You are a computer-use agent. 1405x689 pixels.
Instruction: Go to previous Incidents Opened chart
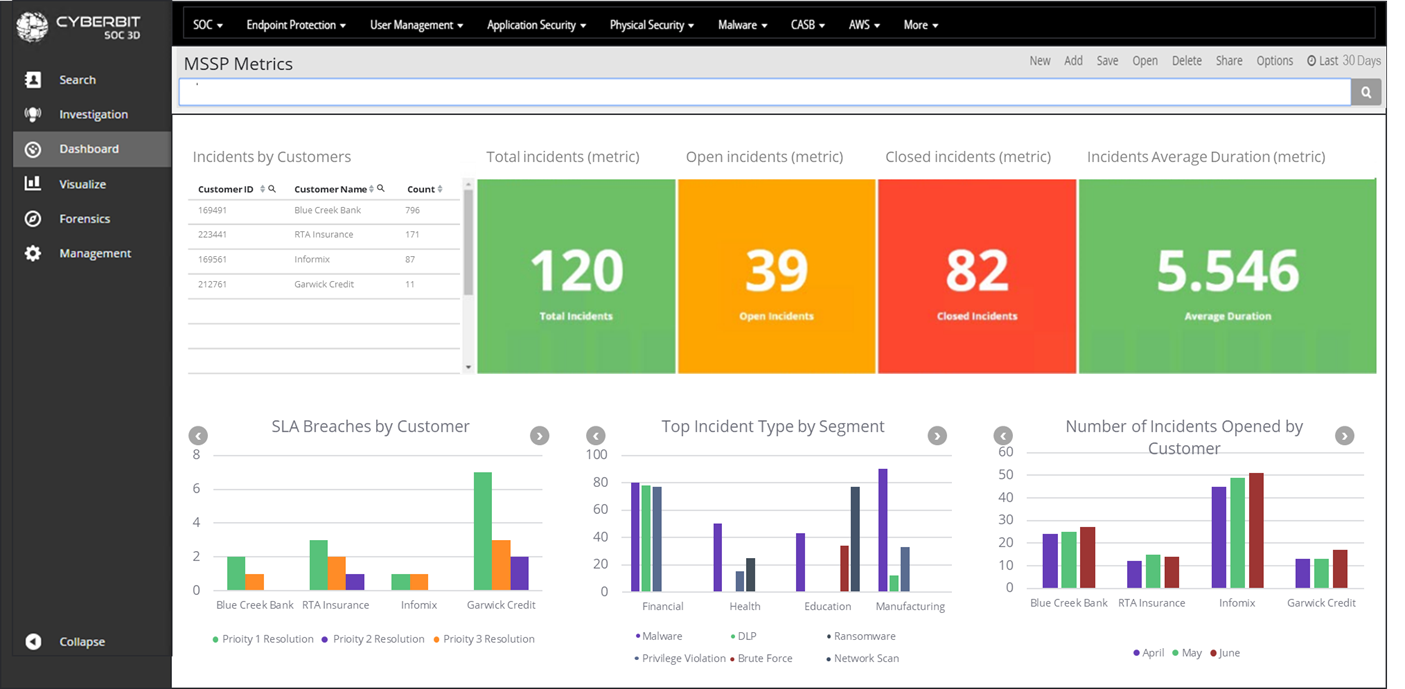tap(1003, 436)
